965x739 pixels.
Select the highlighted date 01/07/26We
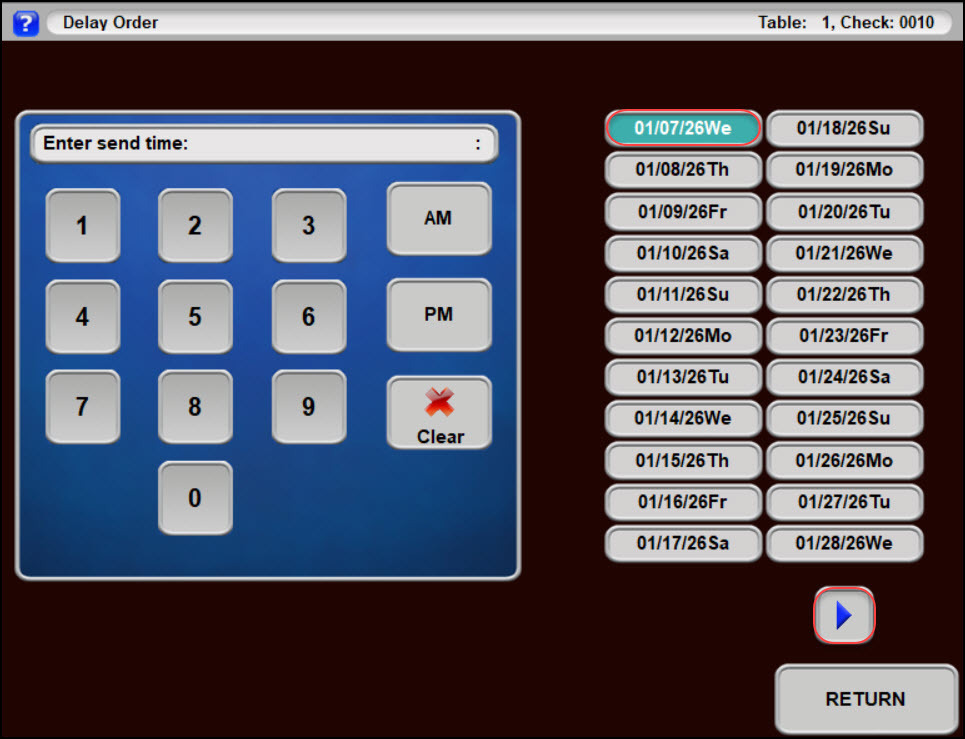(683, 128)
